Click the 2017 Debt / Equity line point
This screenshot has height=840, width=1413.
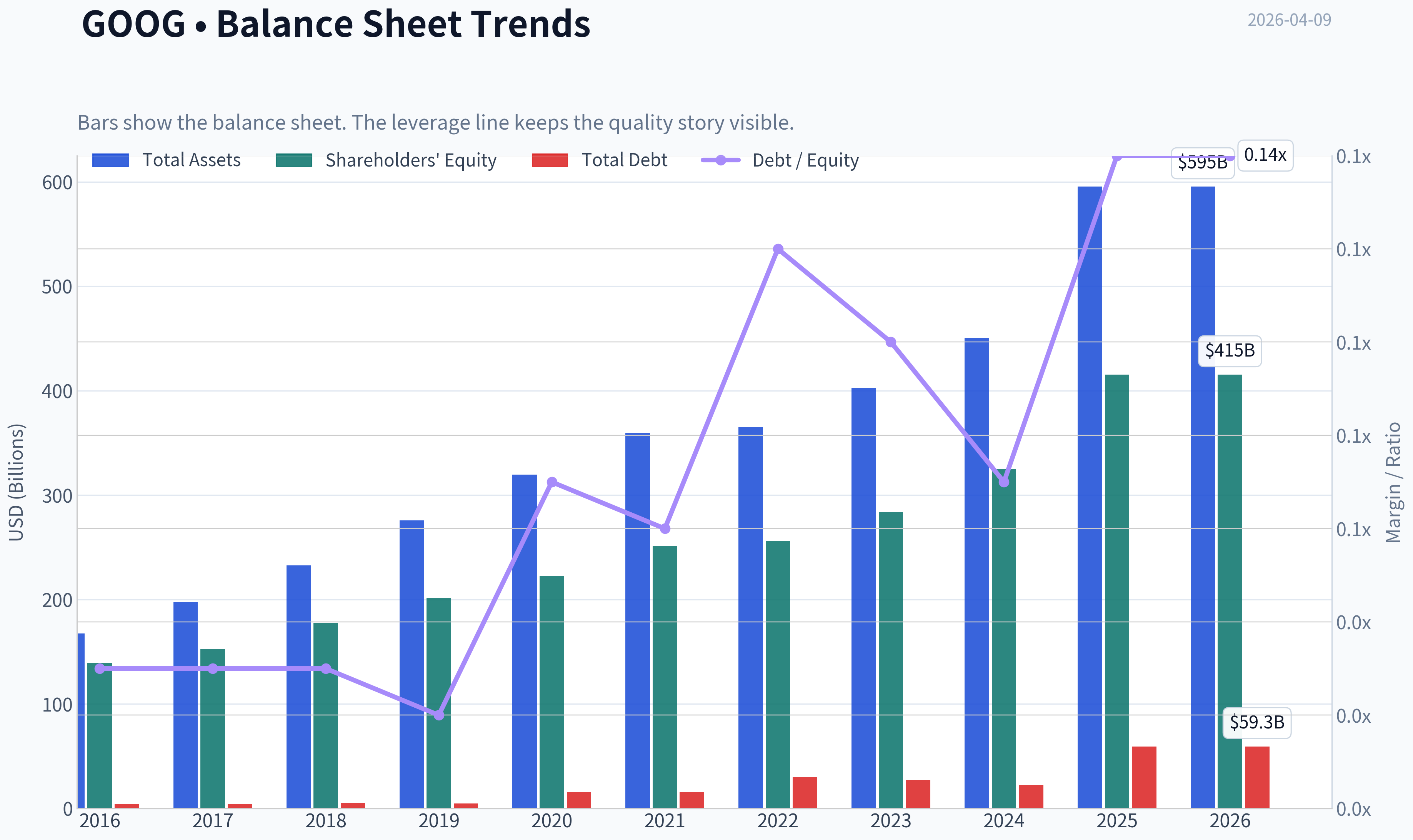tap(213, 668)
